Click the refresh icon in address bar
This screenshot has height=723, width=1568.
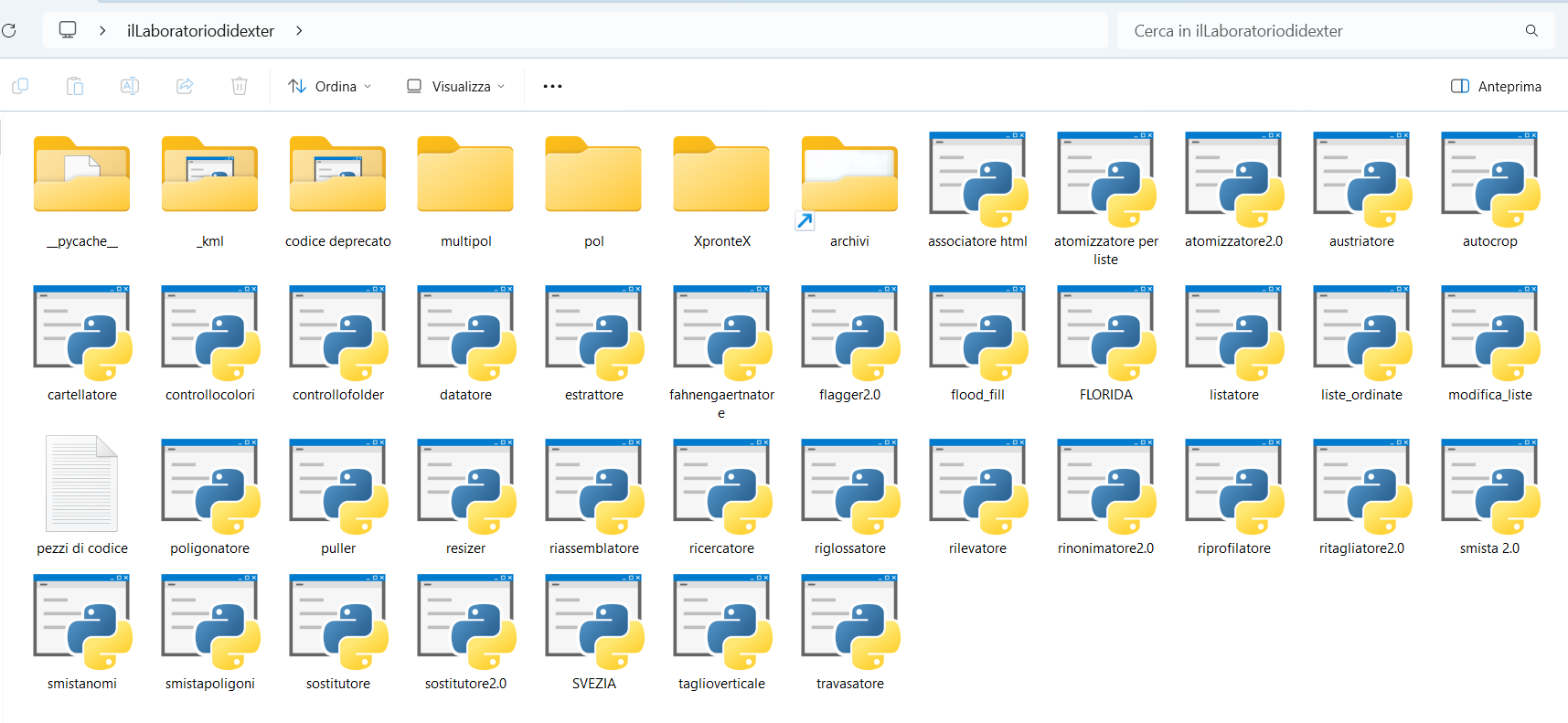[x=9, y=30]
